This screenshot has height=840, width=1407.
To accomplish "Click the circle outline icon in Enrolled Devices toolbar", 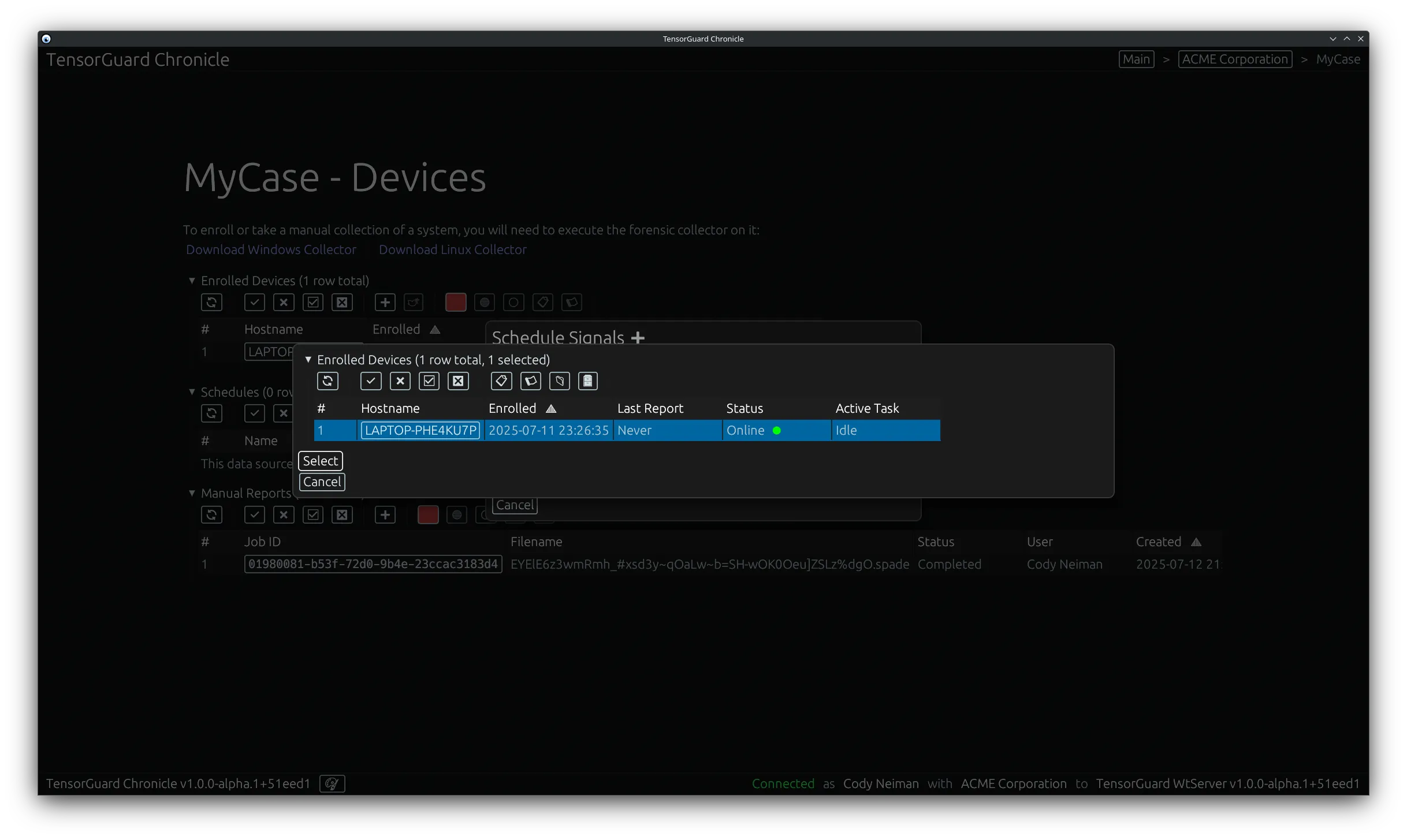I will (x=513, y=302).
